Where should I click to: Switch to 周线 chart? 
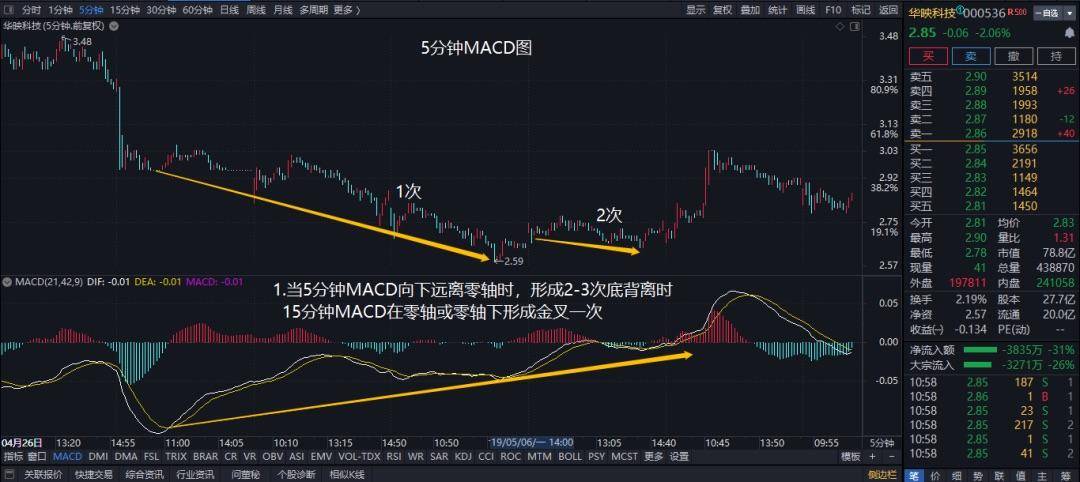[x=256, y=10]
